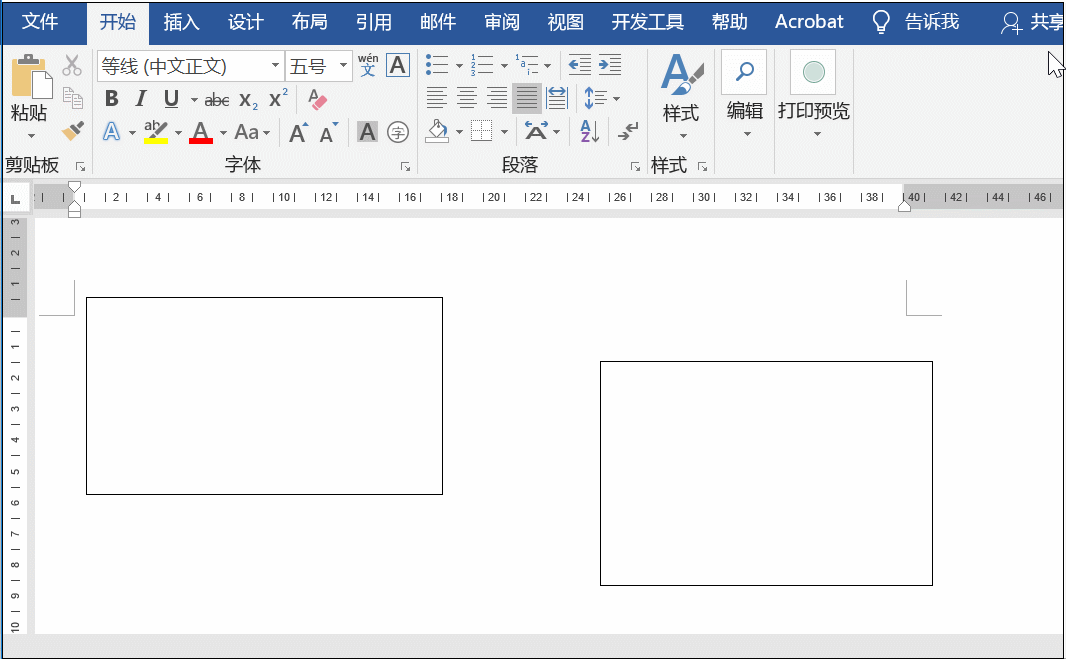The image size is (1066, 659).
Task: Open the font color dropdown arrow
Action: pos(223,133)
